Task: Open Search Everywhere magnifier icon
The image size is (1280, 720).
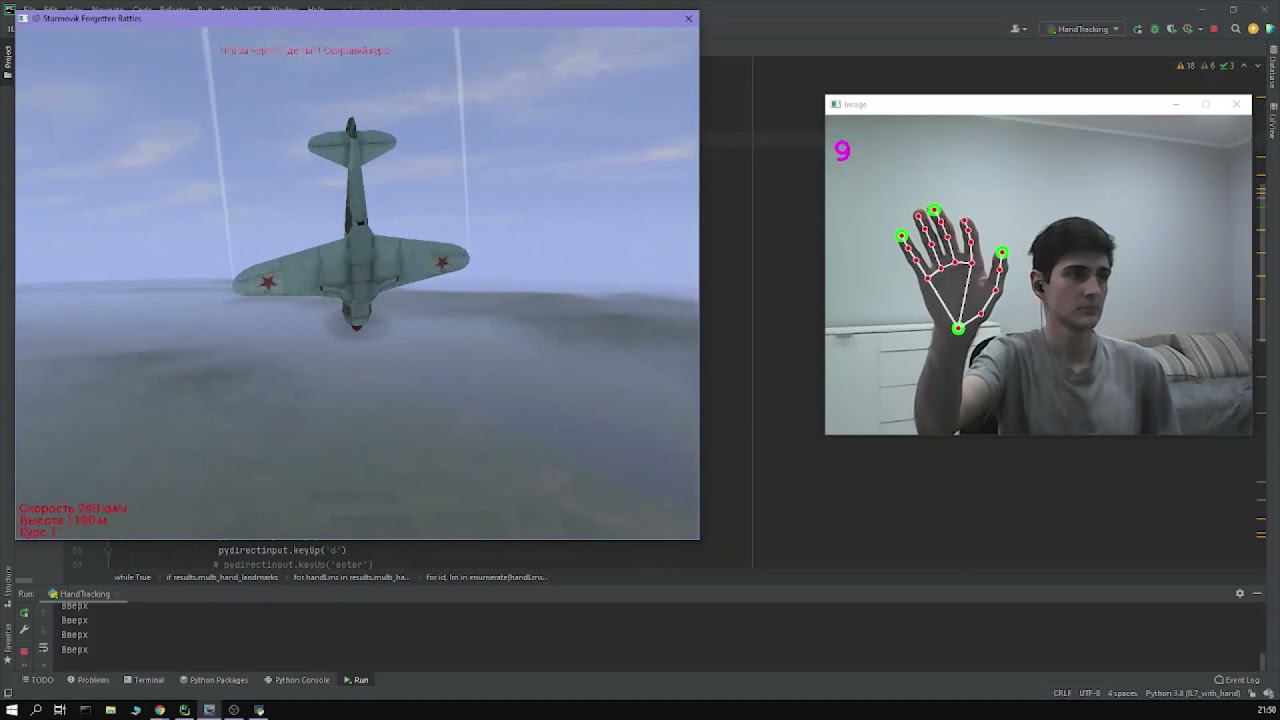Action: [1236, 29]
